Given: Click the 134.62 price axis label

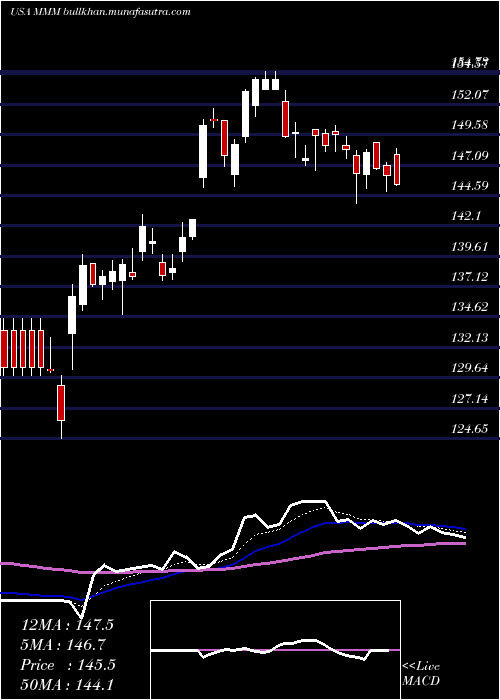Looking at the screenshot, I should click(470, 307).
